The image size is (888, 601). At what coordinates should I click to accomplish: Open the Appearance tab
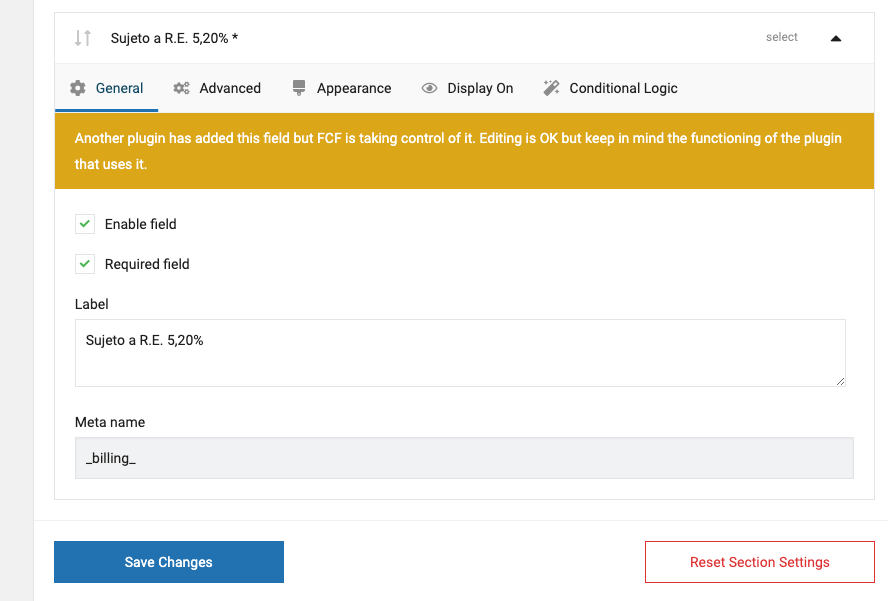[x=341, y=88]
